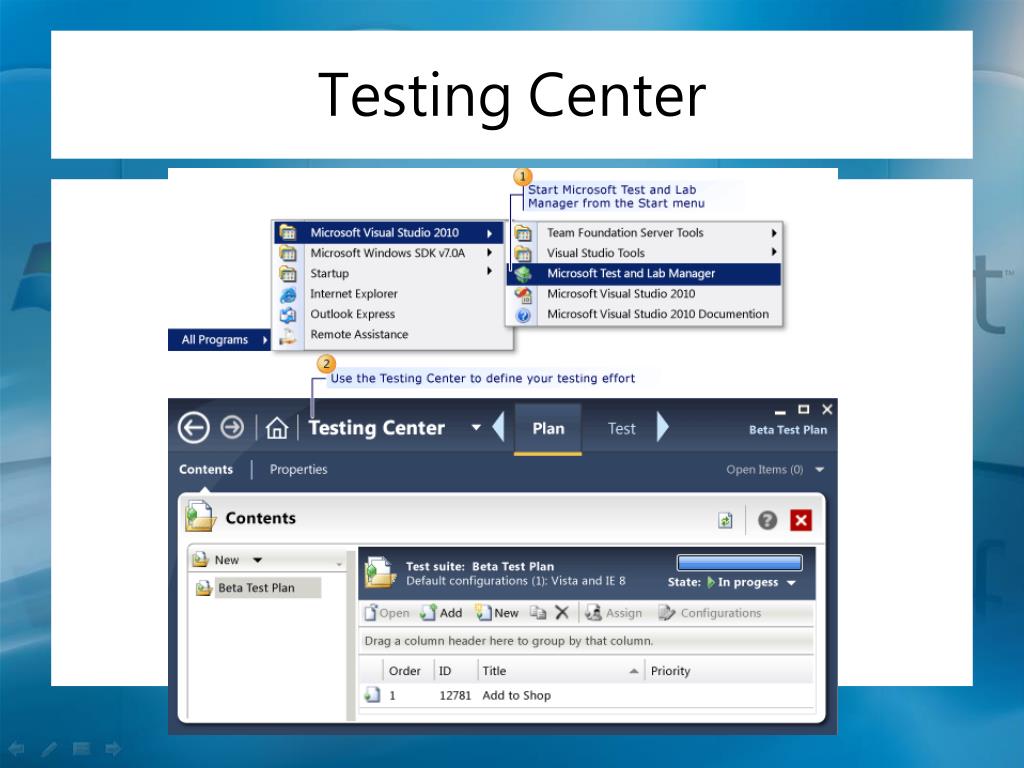
Task: Click the Remote Assistance icon
Action: click(x=288, y=336)
